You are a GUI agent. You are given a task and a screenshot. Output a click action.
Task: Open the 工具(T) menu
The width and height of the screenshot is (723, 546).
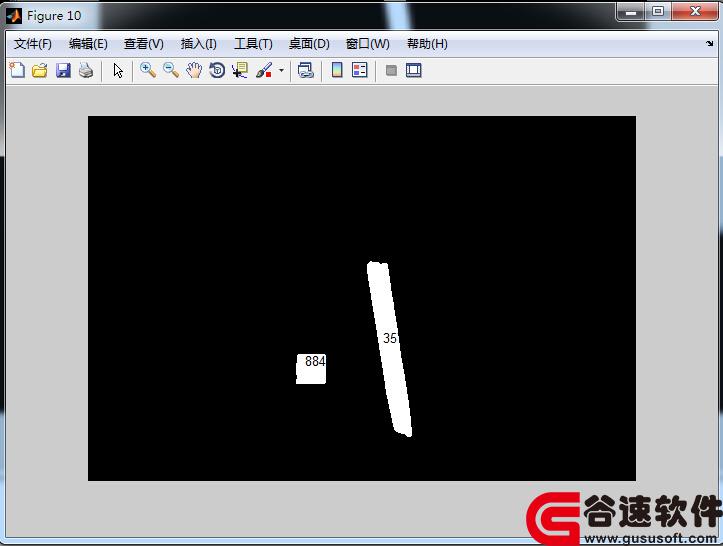pyautogui.click(x=253, y=44)
